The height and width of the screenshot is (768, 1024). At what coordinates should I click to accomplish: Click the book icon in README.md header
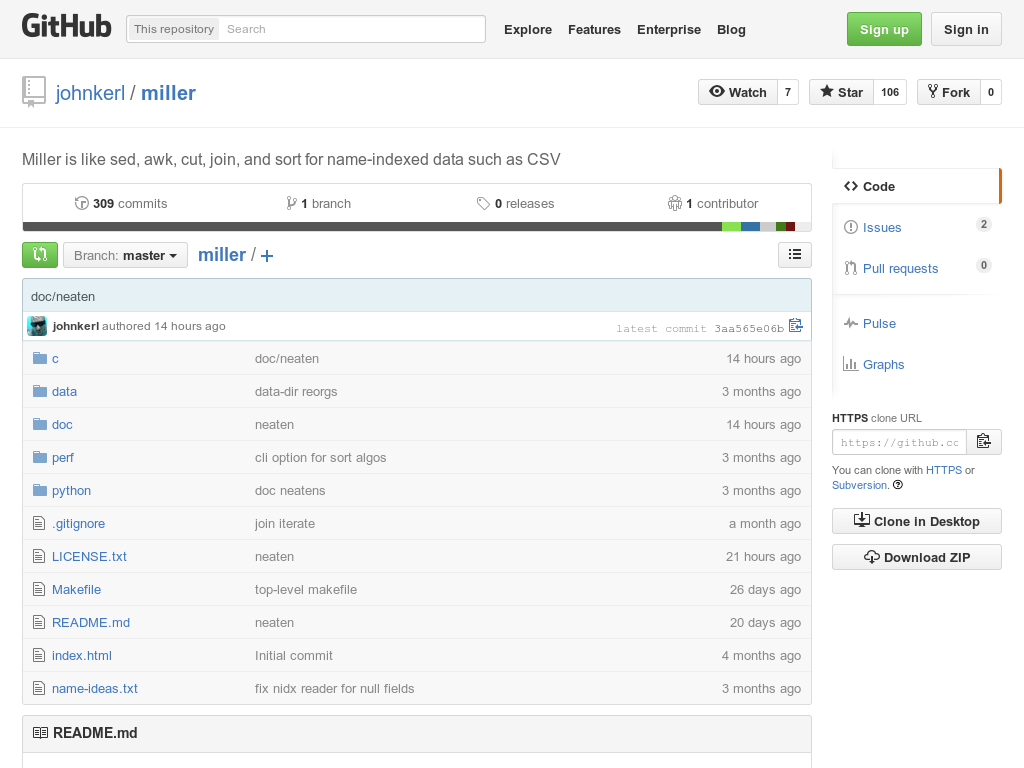[40, 733]
